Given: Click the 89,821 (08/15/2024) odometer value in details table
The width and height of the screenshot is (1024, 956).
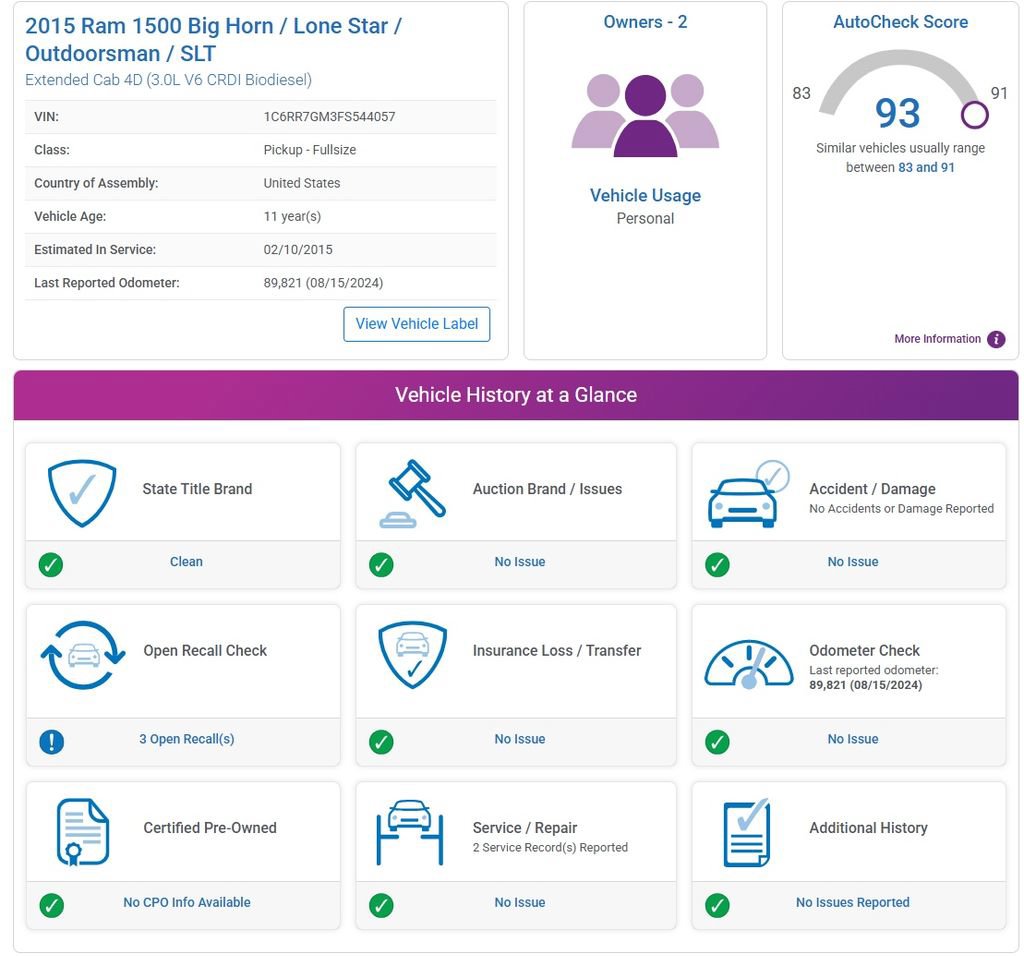Looking at the screenshot, I should click(323, 283).
